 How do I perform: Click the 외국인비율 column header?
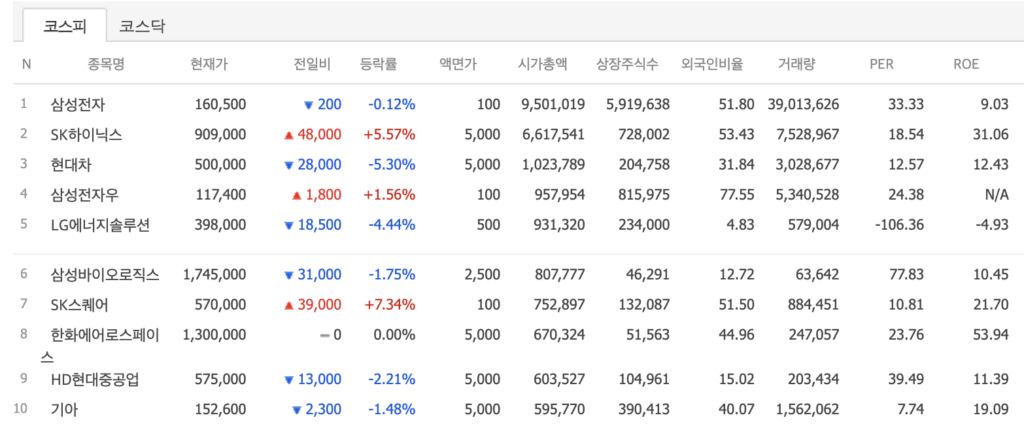(x=712, y=64)
